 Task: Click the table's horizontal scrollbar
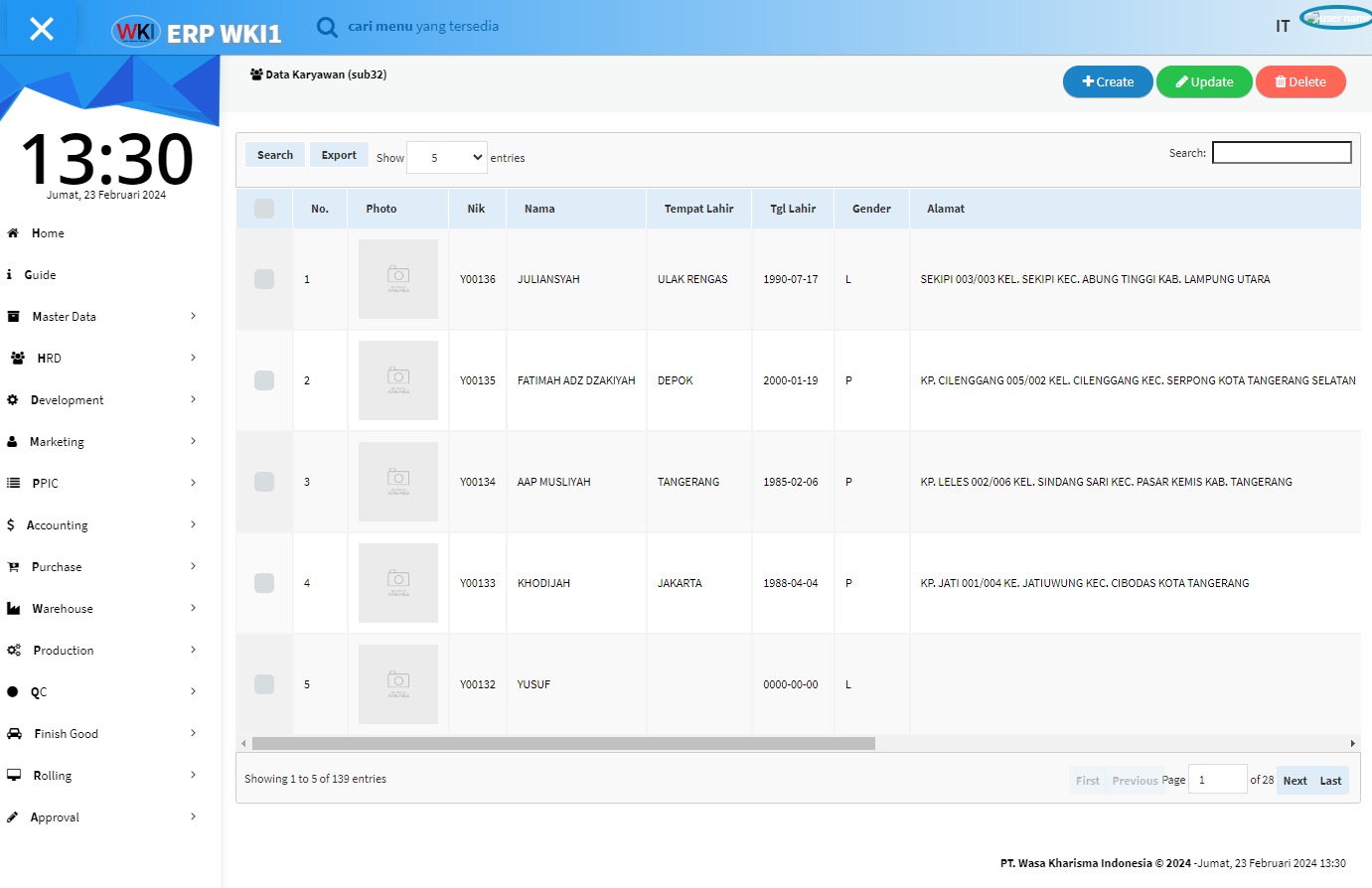coord(563,743)
